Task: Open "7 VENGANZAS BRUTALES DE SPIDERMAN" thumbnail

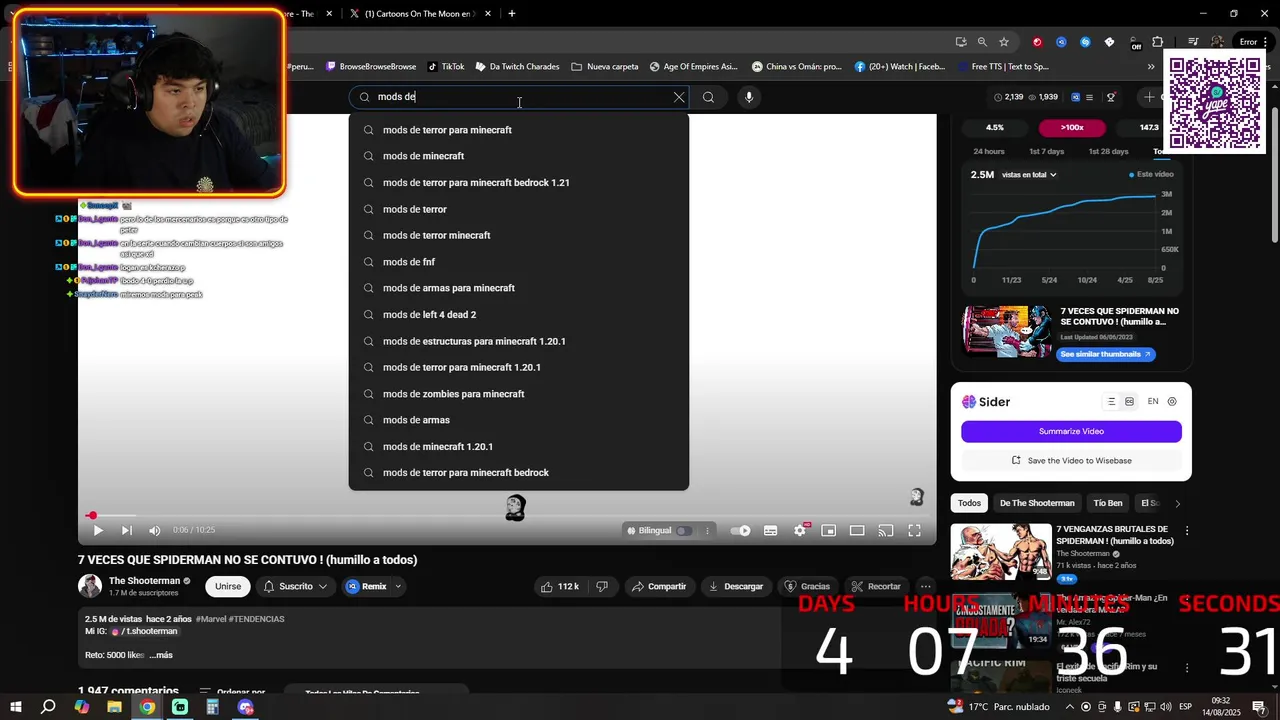Action: tap(1001, 552)
